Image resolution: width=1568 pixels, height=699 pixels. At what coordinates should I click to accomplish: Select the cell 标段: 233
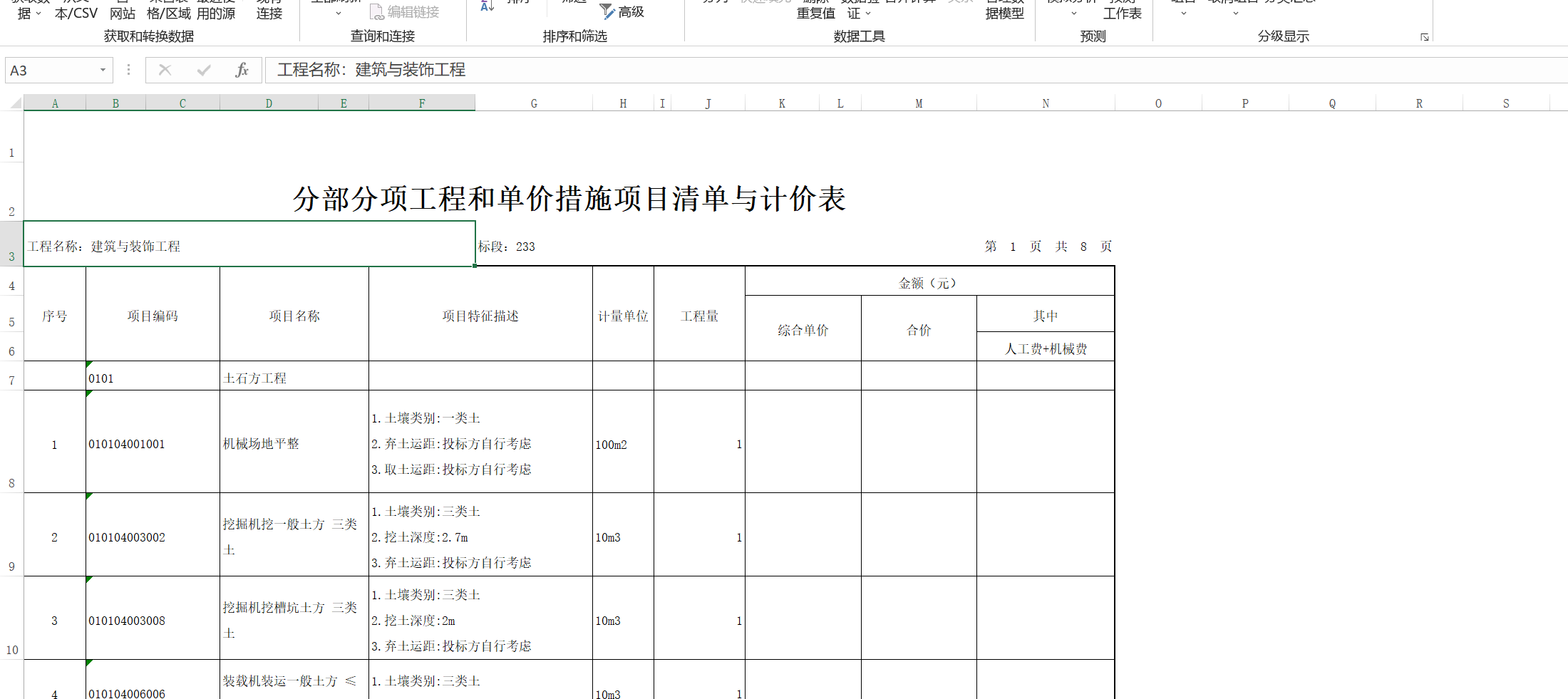506,247
